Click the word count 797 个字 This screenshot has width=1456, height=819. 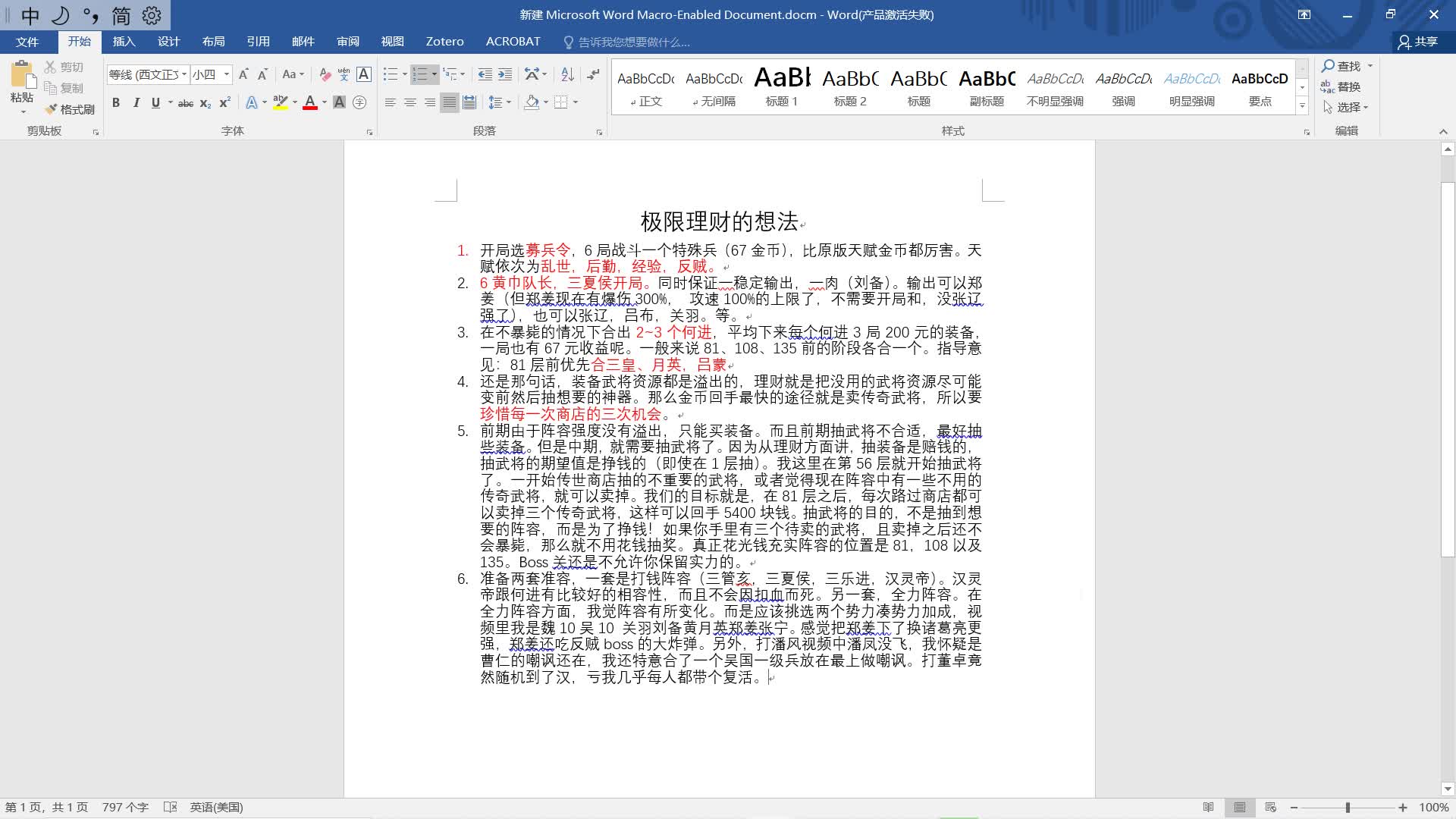125,807
